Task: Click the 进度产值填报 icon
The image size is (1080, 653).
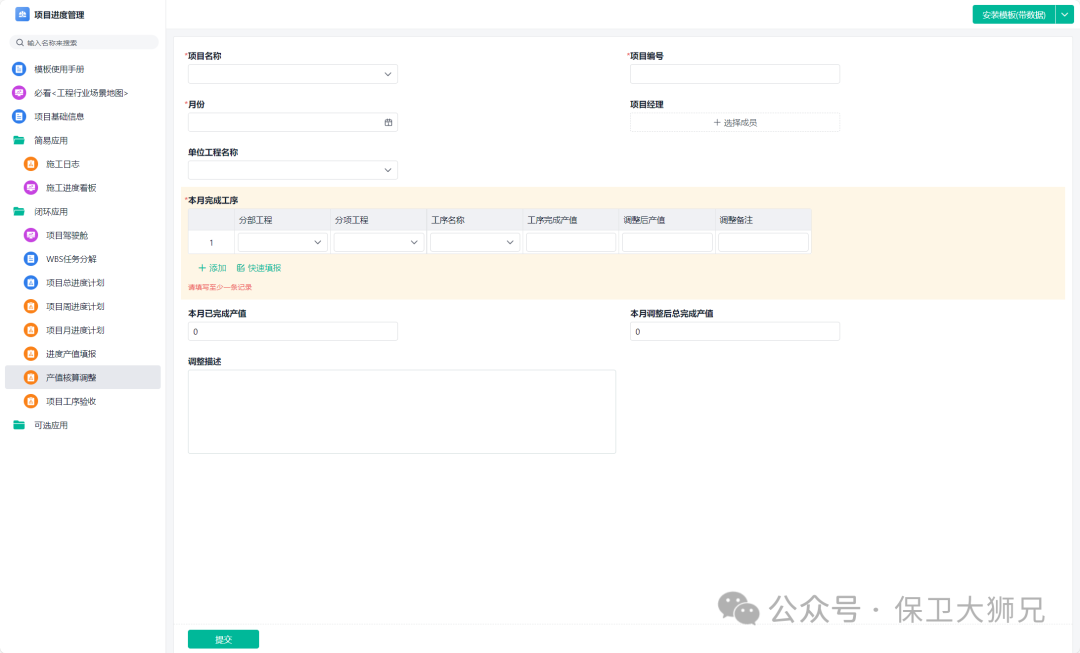Action: [x=31, y=354]
